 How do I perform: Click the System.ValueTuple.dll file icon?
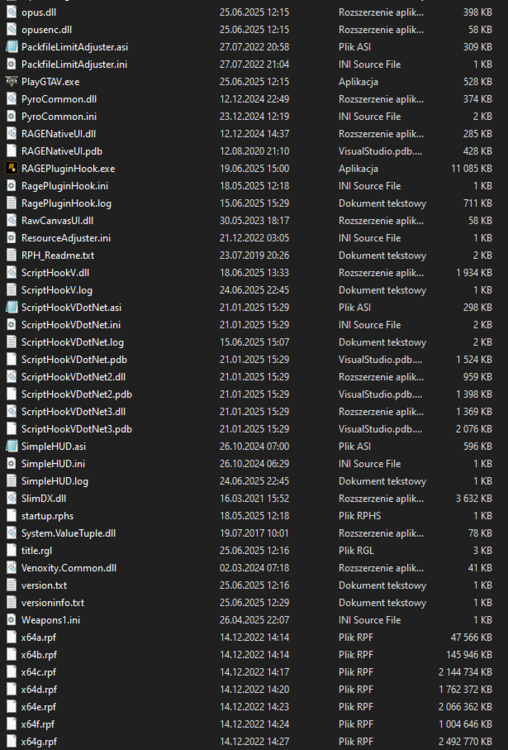coord(11,533)
